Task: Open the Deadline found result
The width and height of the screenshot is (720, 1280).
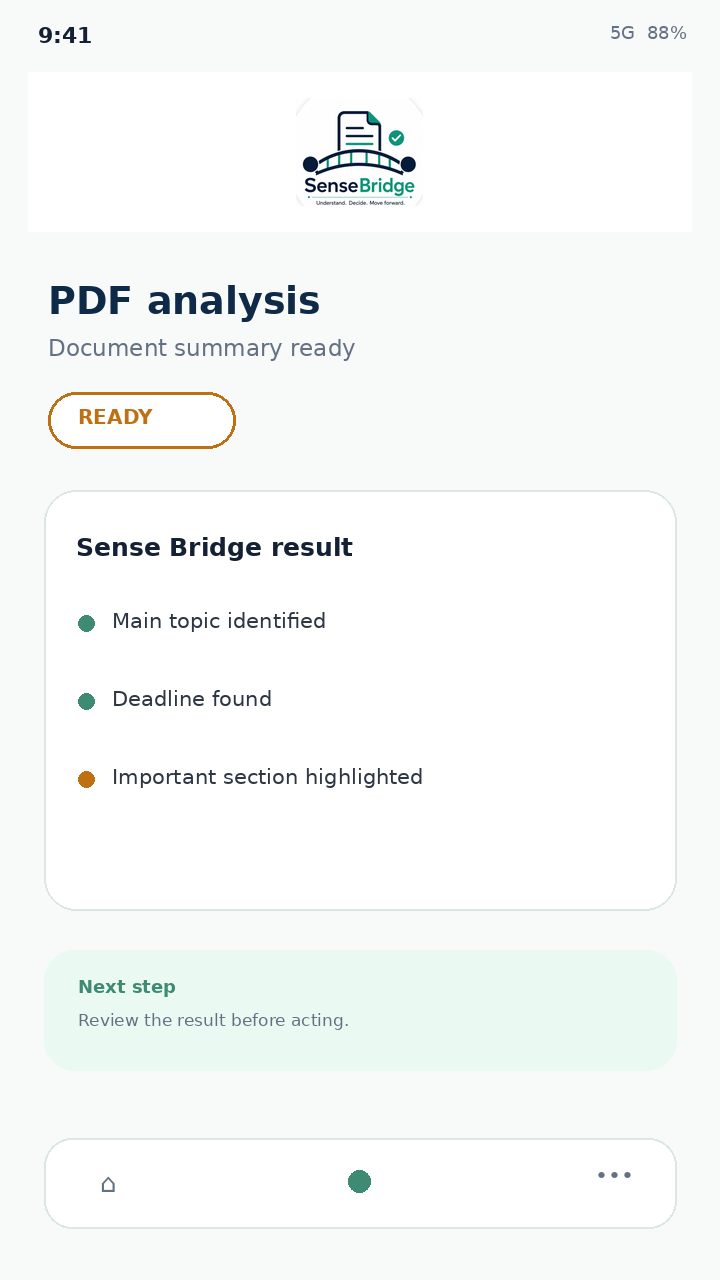Action: click(192, 699)
